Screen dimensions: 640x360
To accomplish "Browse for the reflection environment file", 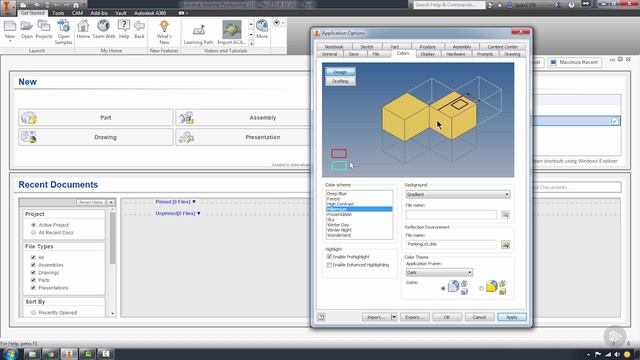I will (x=505, y=244).
